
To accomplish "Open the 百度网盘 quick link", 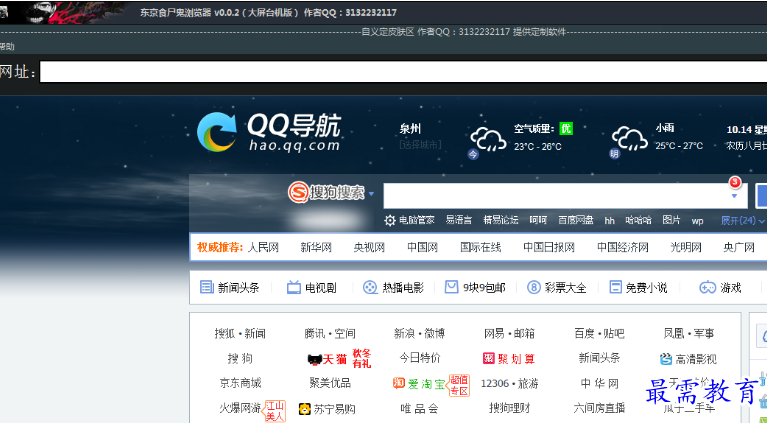I will 576,220.
